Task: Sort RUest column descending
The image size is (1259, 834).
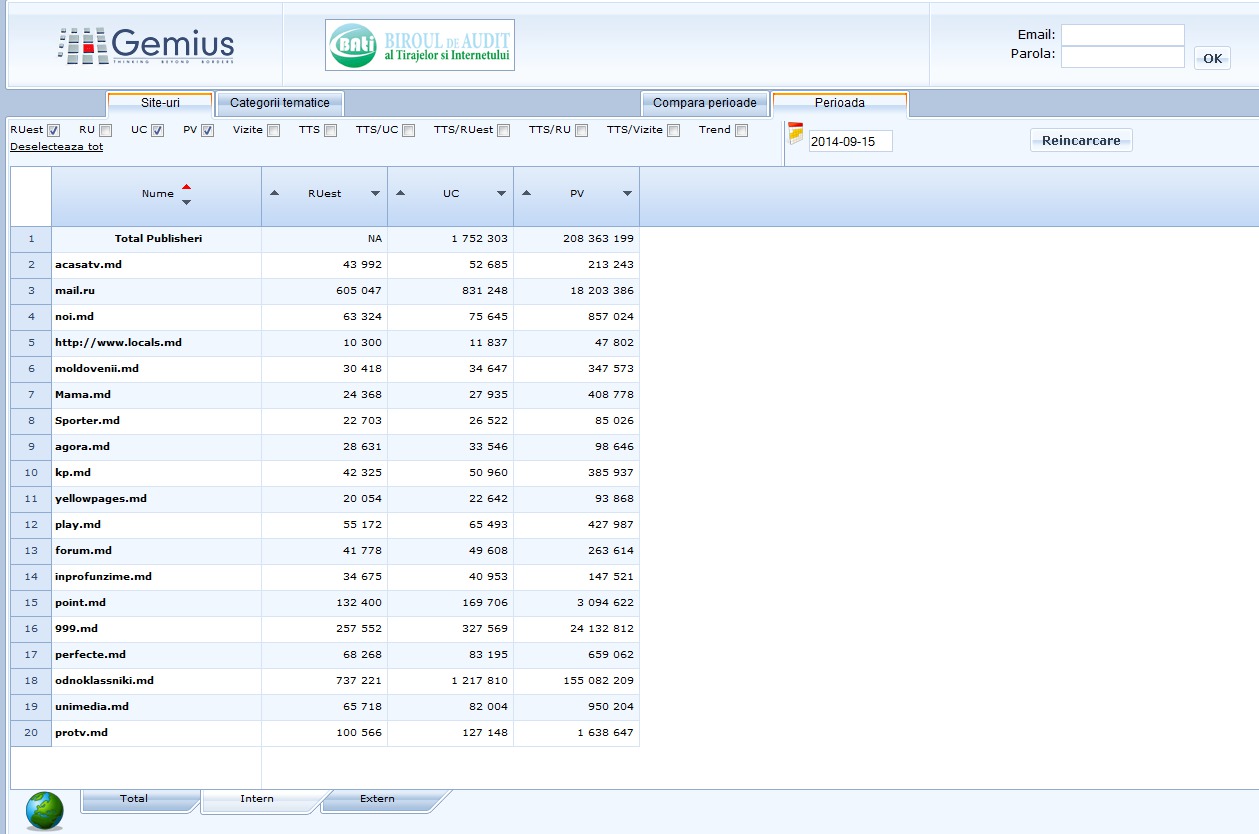Action: [x=376, y=193]
